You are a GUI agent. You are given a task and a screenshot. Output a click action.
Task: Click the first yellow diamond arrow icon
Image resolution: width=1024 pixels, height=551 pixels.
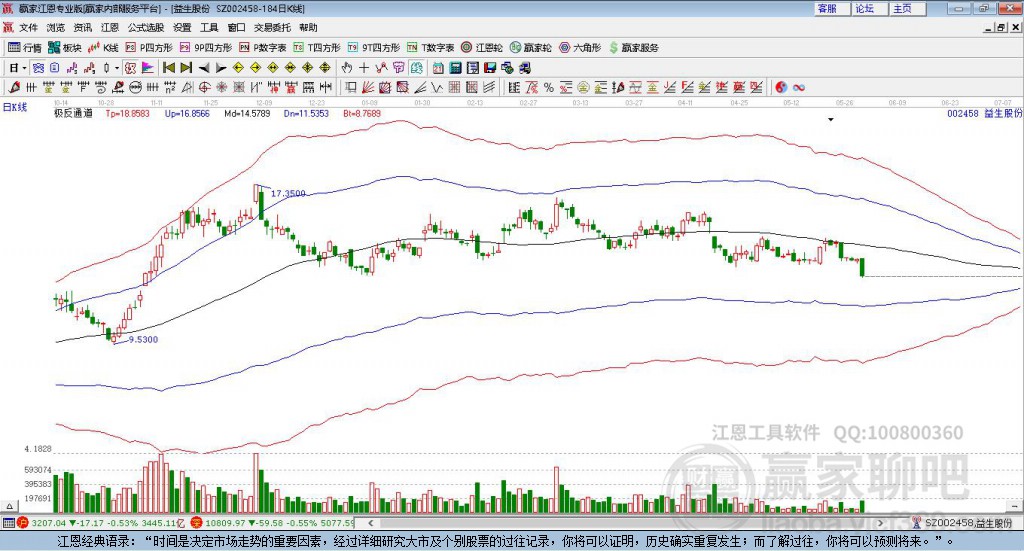[x=238, y=68]
